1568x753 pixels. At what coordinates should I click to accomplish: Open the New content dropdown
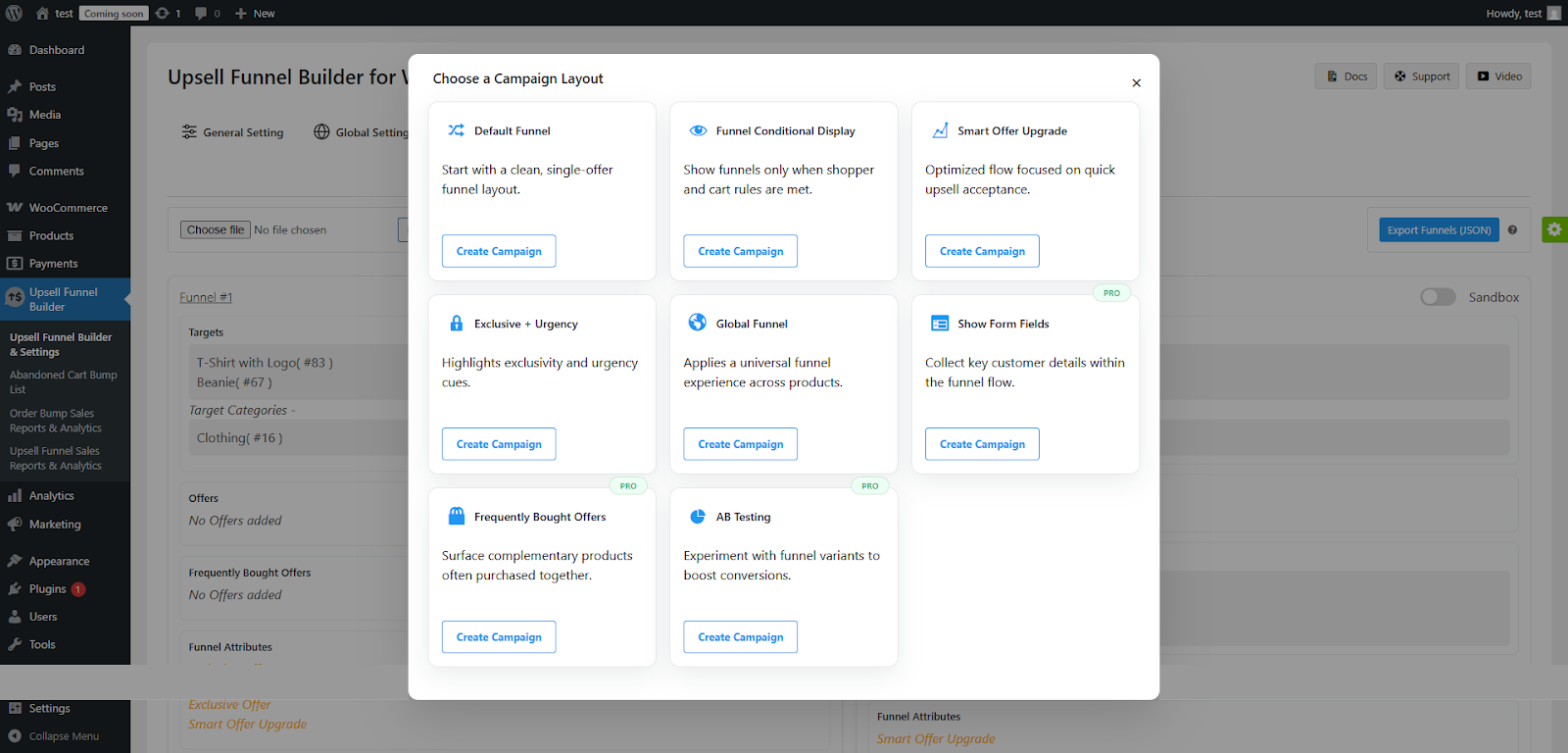click(x=255, y=13)
